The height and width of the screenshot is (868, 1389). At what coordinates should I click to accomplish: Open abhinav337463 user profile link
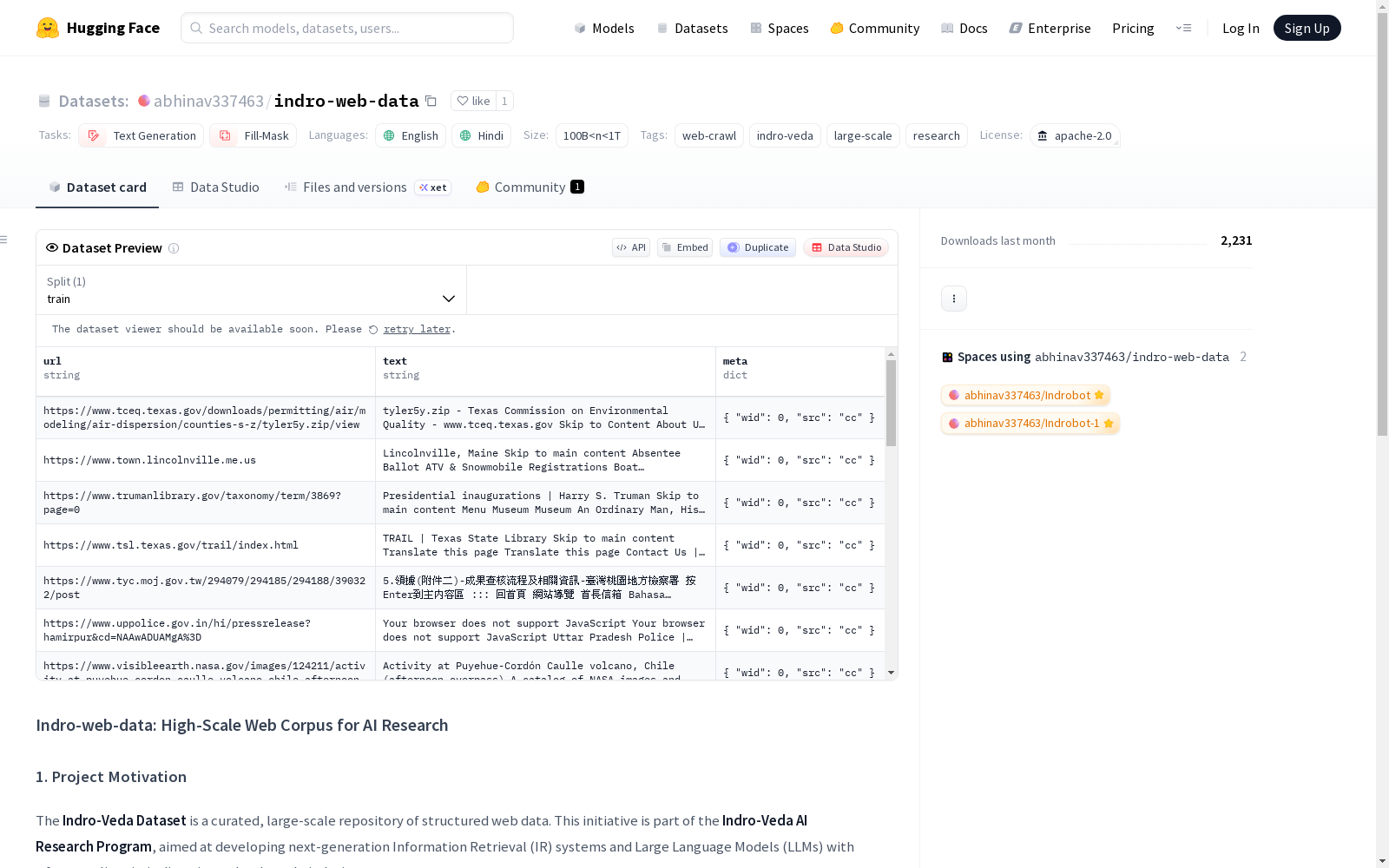coord(208,102)
